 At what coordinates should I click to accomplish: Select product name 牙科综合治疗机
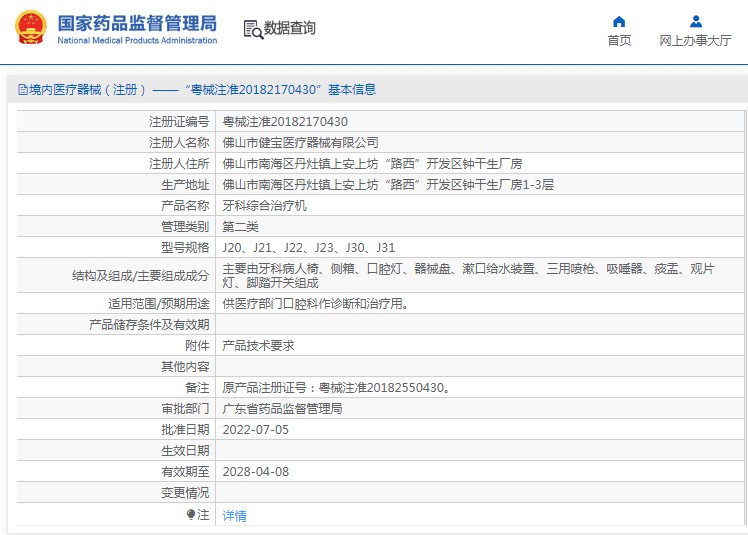point(264,206)
